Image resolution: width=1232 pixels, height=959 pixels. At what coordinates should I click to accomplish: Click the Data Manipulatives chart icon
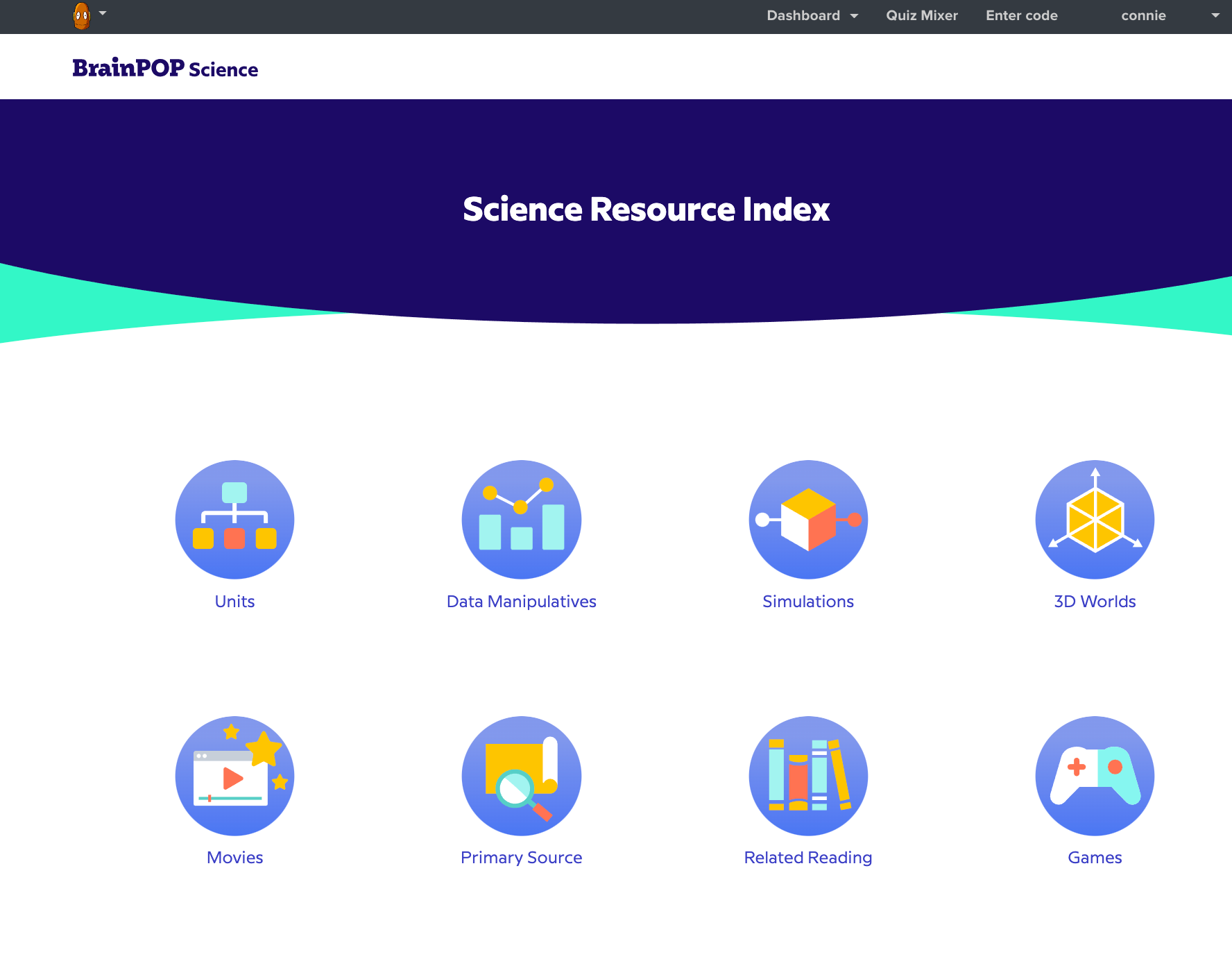click(521, 519)
